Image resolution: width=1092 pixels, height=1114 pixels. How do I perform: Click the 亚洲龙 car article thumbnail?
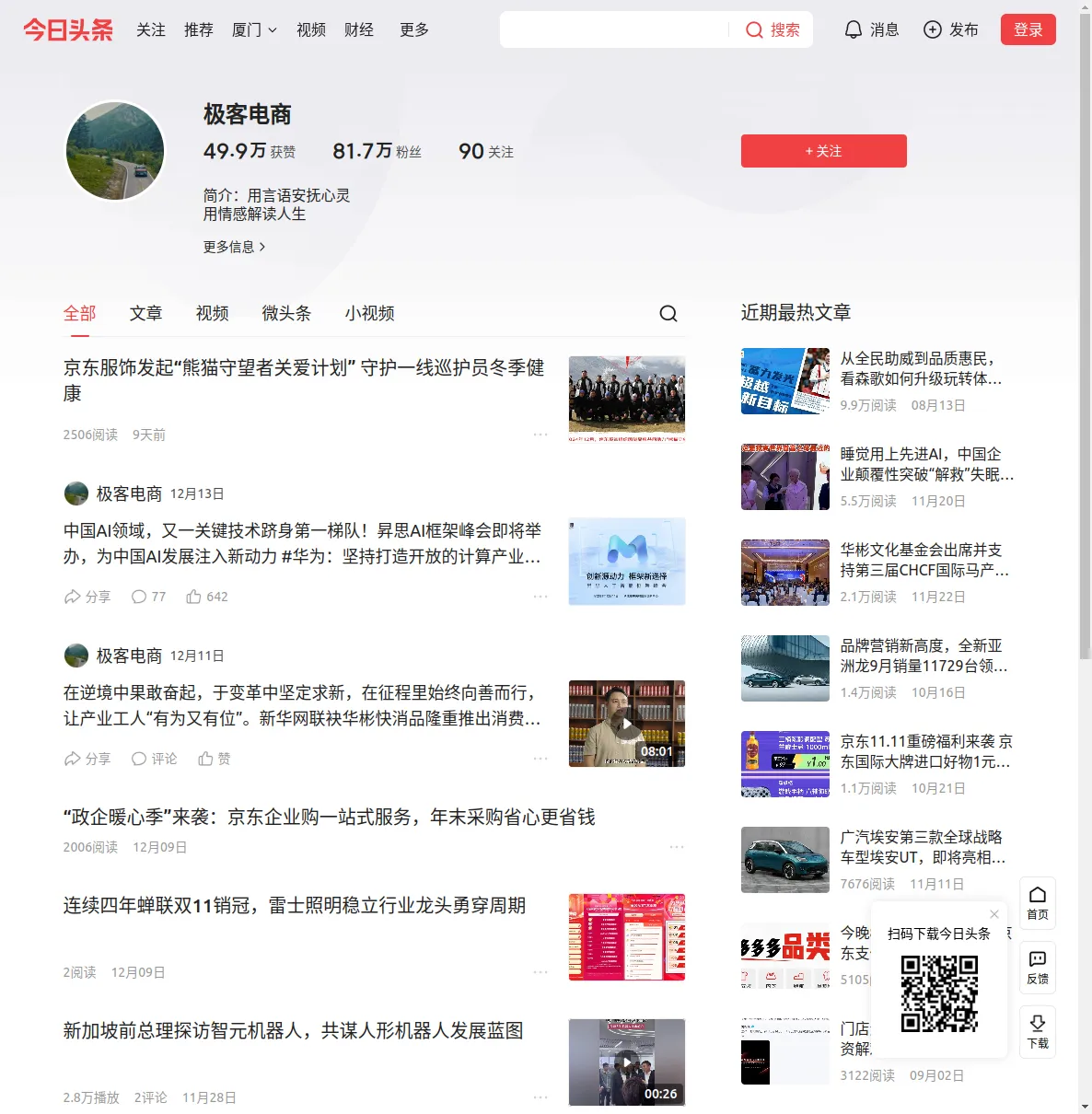(x=785, y=668)
